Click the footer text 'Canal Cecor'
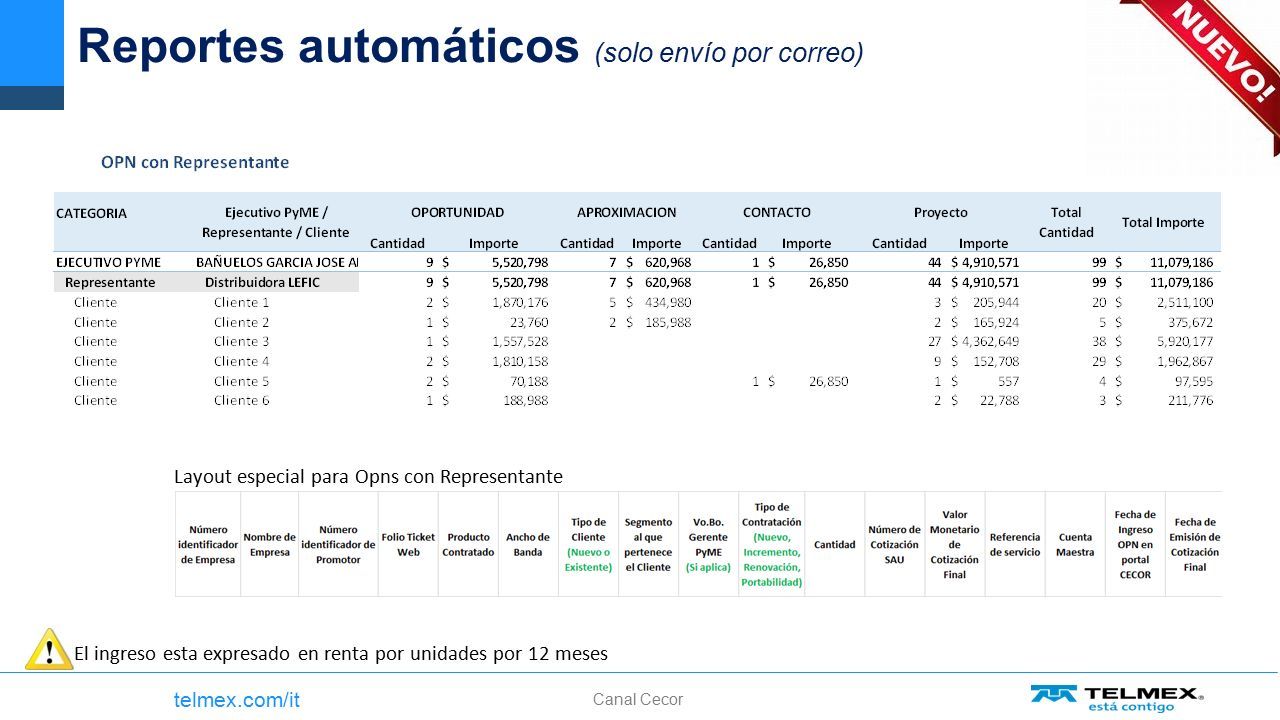This screenshot has height=720, width=1280. pos(638,700)
